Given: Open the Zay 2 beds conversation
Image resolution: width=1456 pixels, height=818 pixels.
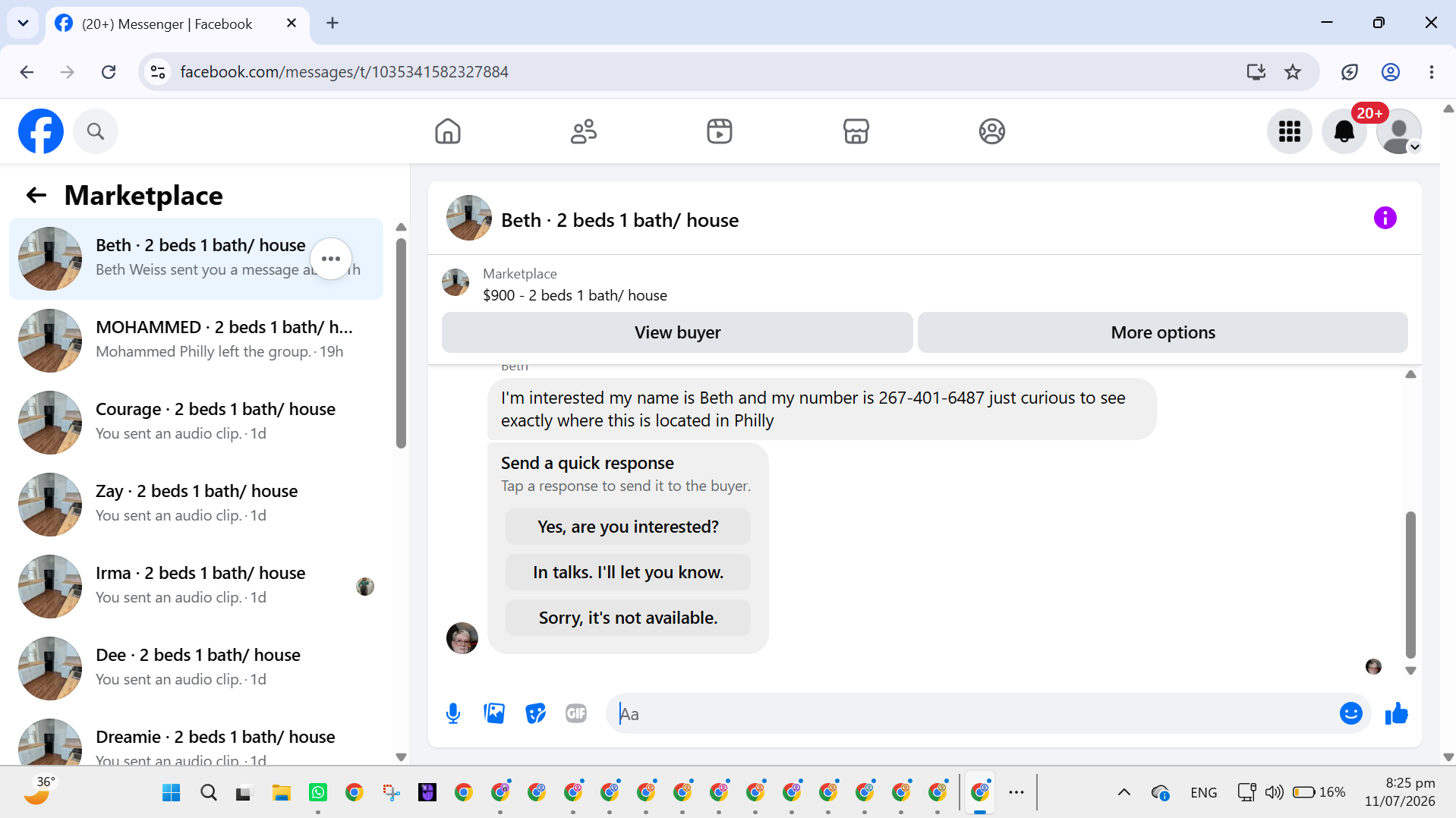Looking at the screenshot, I should pyautogui.click(x=197, y=504).
